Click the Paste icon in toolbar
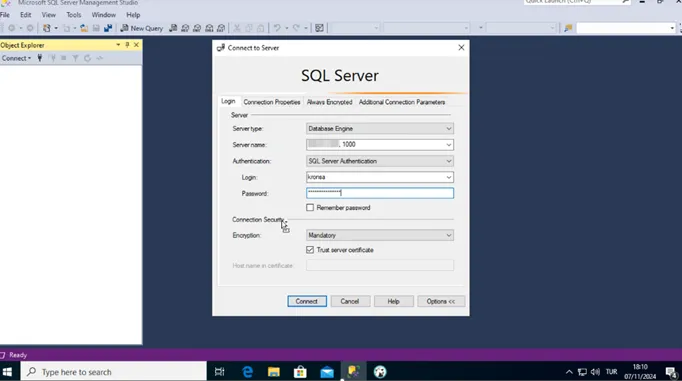 [x=261, y=28]
